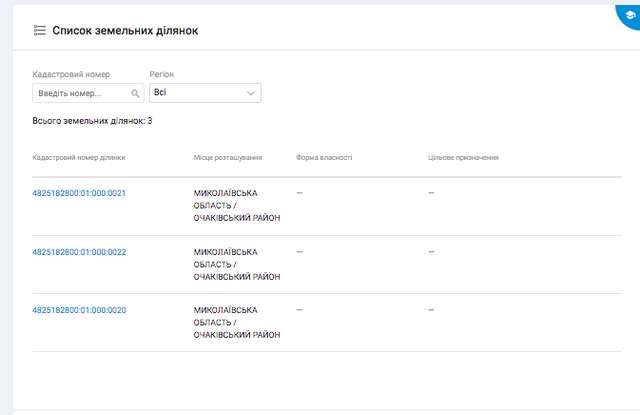This screenshot has width=640, height=415.
Task: Click ownership form dash for parcel 0021
Action: (x=299, y=193)
